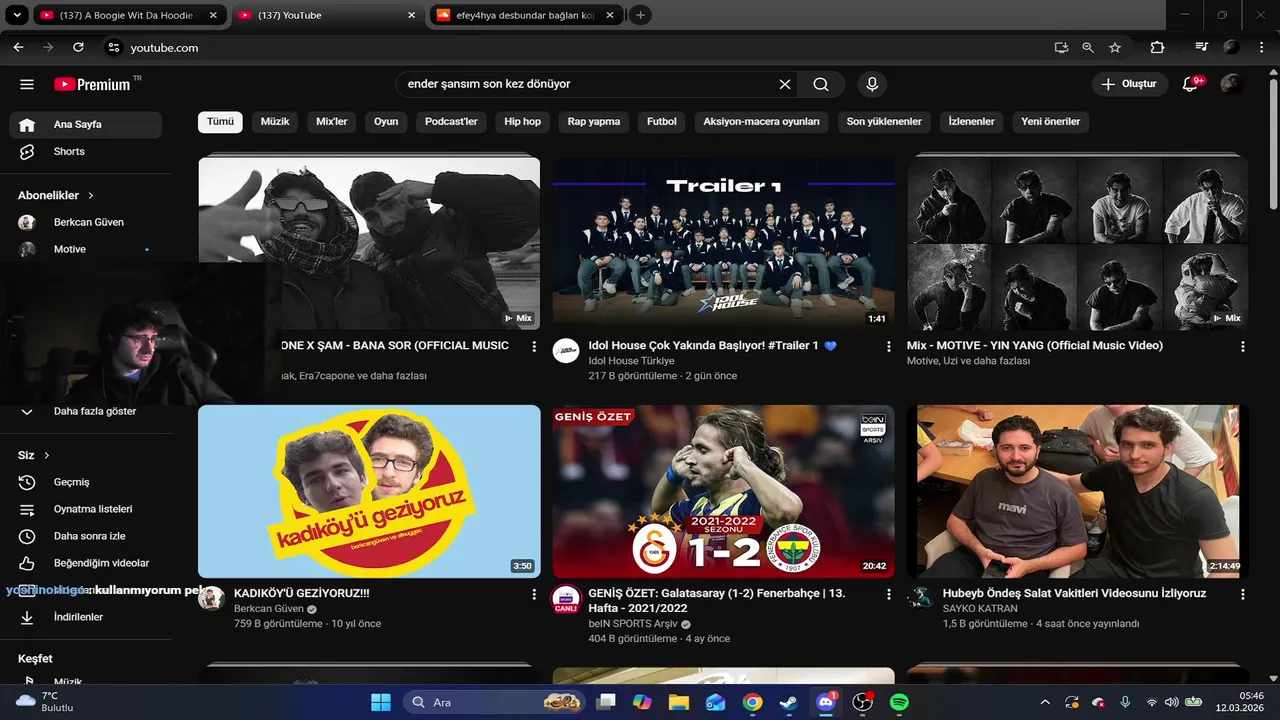Select the Yeni öneriler filter chip
This screenshot has height=720, width=1280.
pyautogui.click(x=1051, y=121)
